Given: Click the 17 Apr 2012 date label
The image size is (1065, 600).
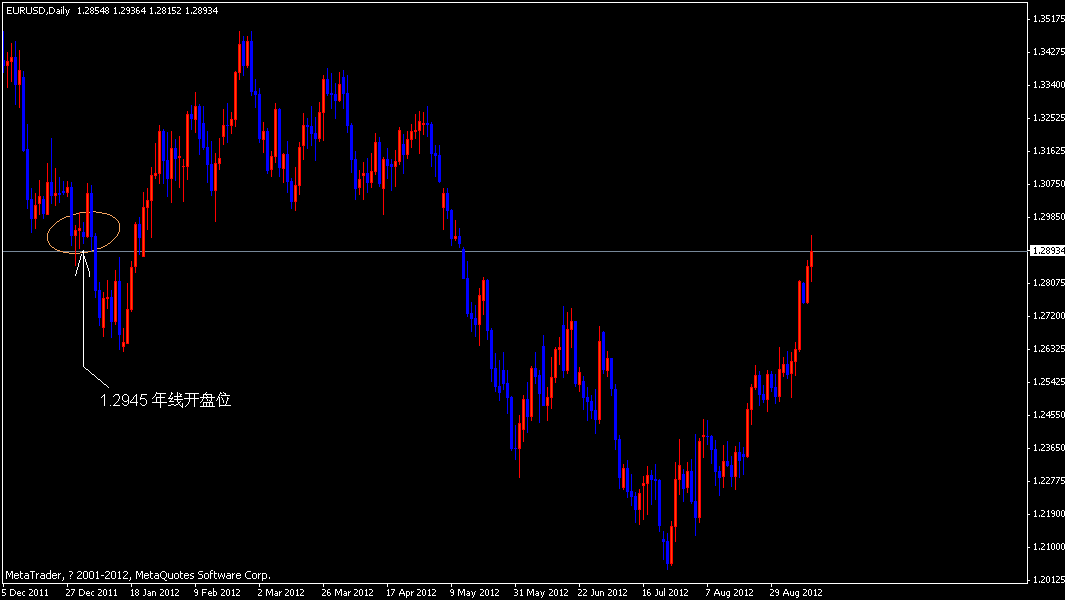Looking at the screenshot, I should pyautogui.click(x=411, y=593).
